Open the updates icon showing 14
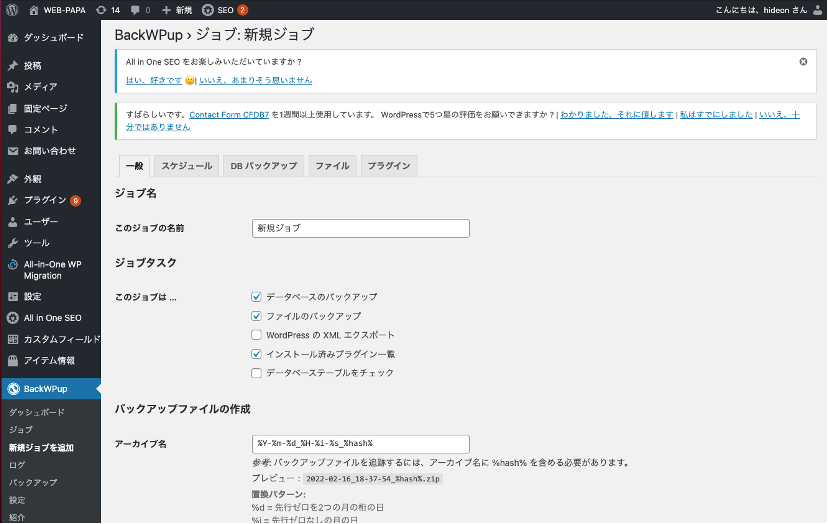Viewport: 828px width, 524px height. pyautogui.click(x=101, y=9)
